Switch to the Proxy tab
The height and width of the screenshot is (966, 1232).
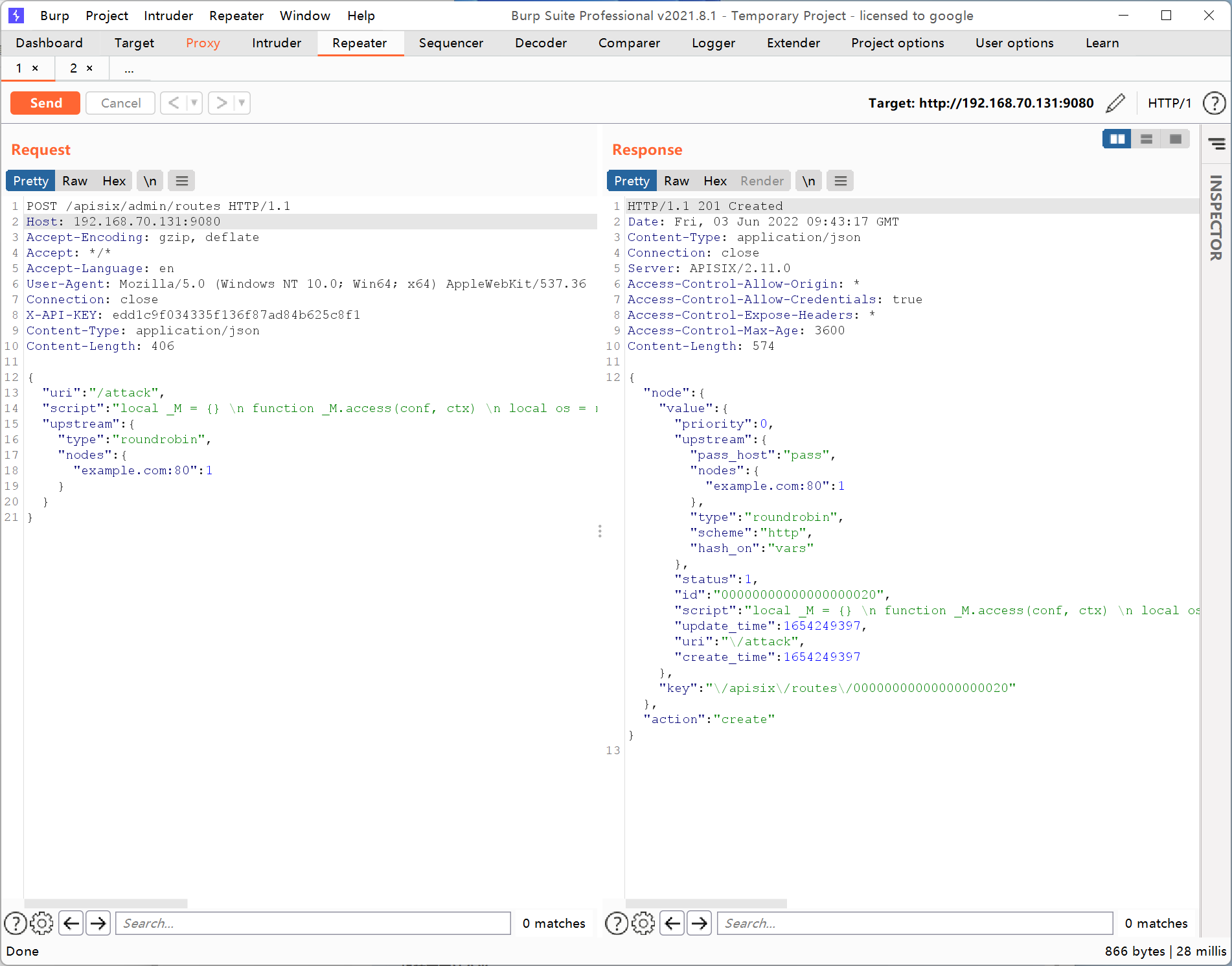203,43
